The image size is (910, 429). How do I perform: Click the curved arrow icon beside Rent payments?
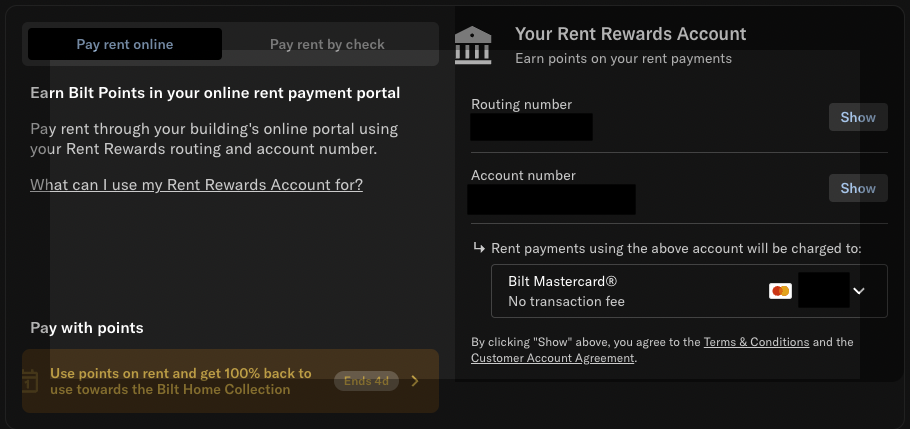(479, 248)
